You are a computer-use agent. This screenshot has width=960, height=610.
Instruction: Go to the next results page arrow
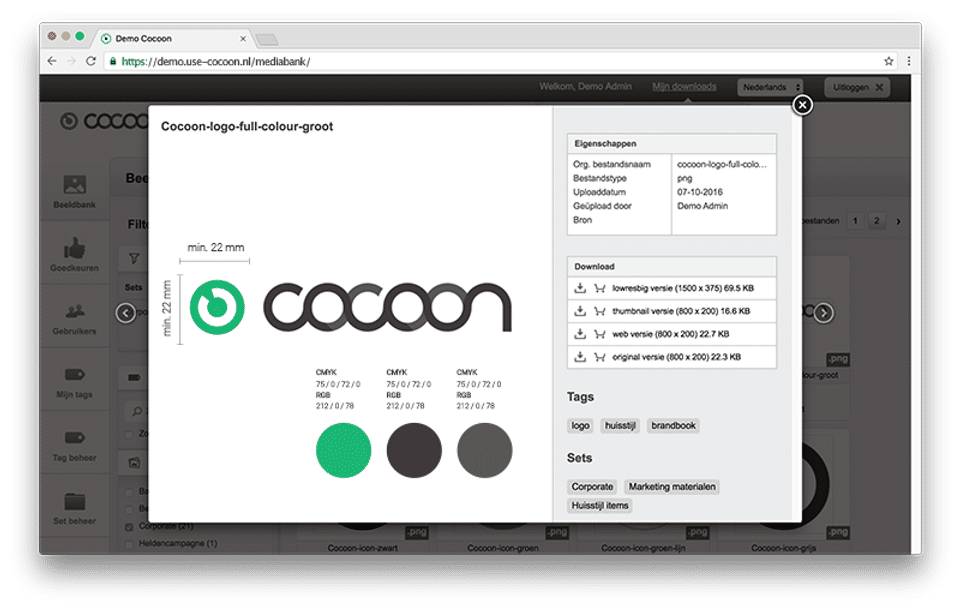pyautogui.click(x=898, y=221)
